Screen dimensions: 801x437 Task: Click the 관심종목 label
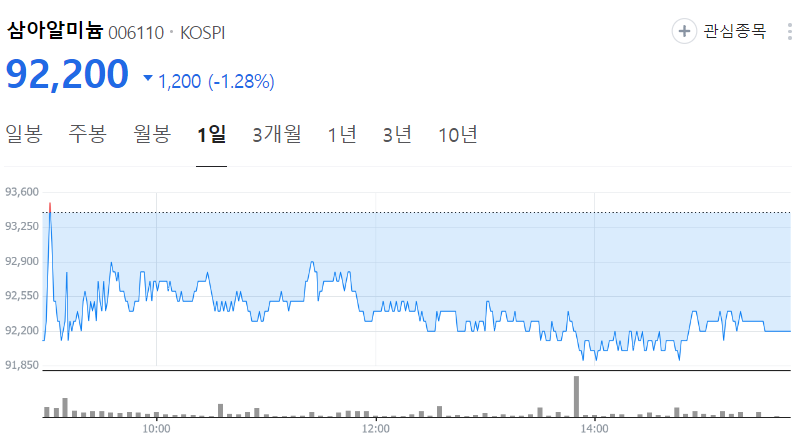pyautogui.click(x=735, y=31)
